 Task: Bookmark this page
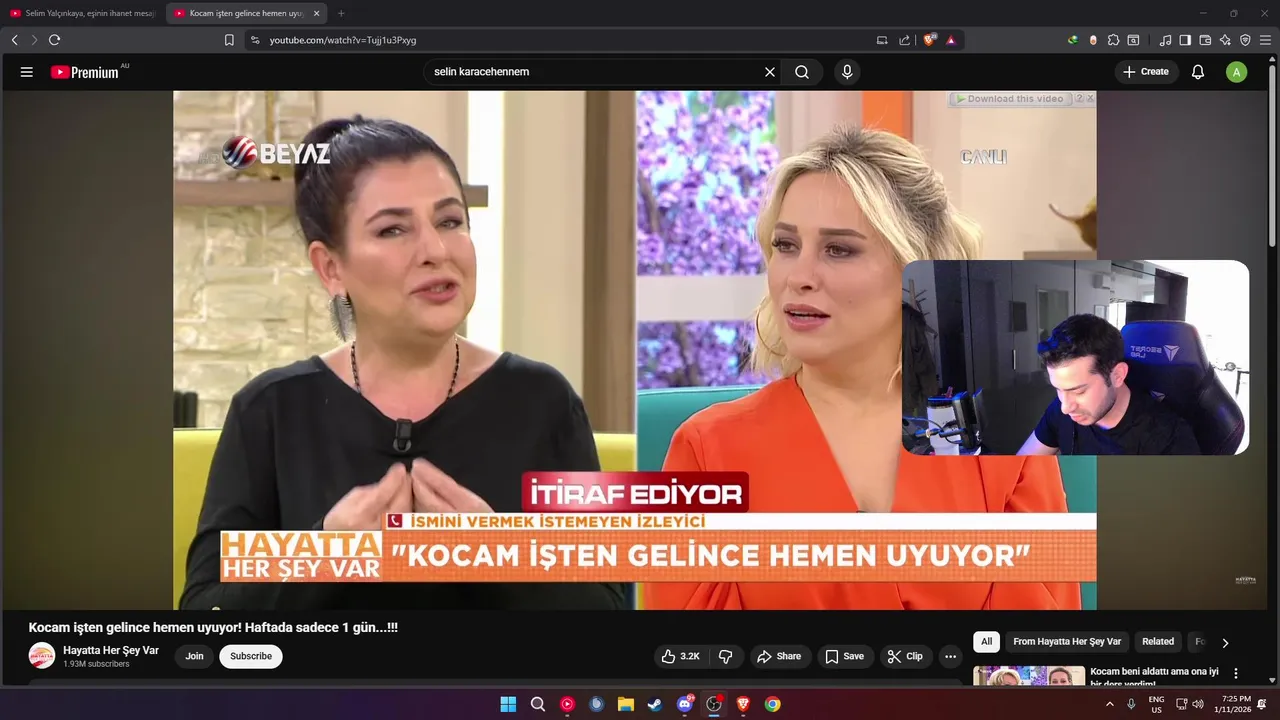(x=229, y=40)
